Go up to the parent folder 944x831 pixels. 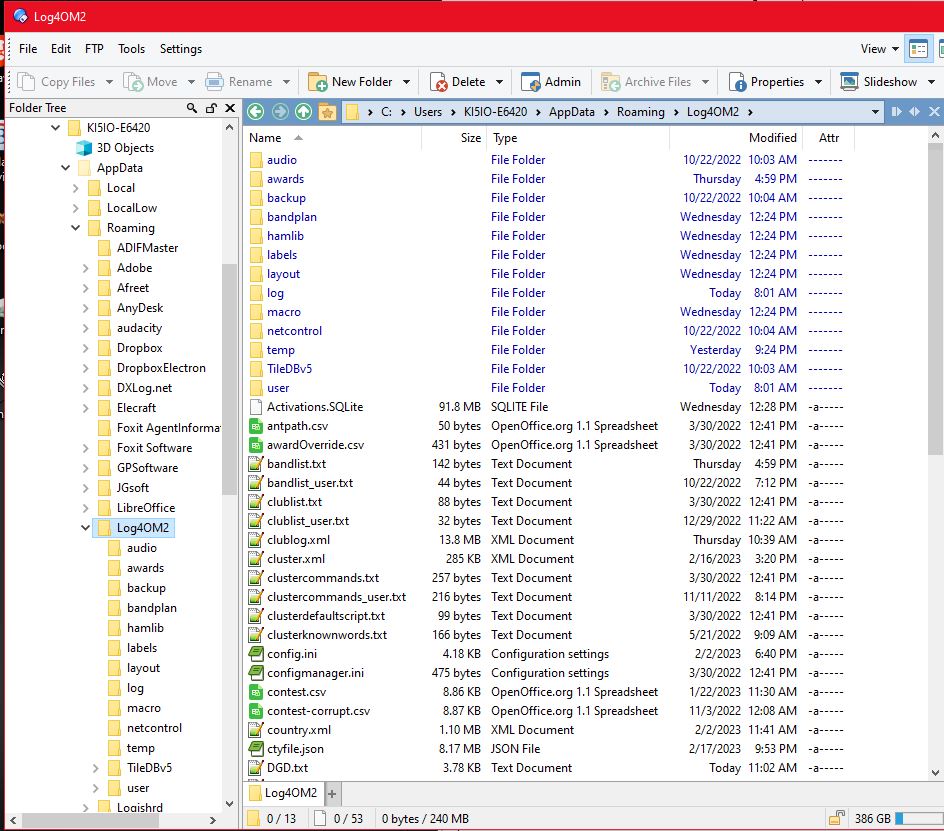coord(303,111)
